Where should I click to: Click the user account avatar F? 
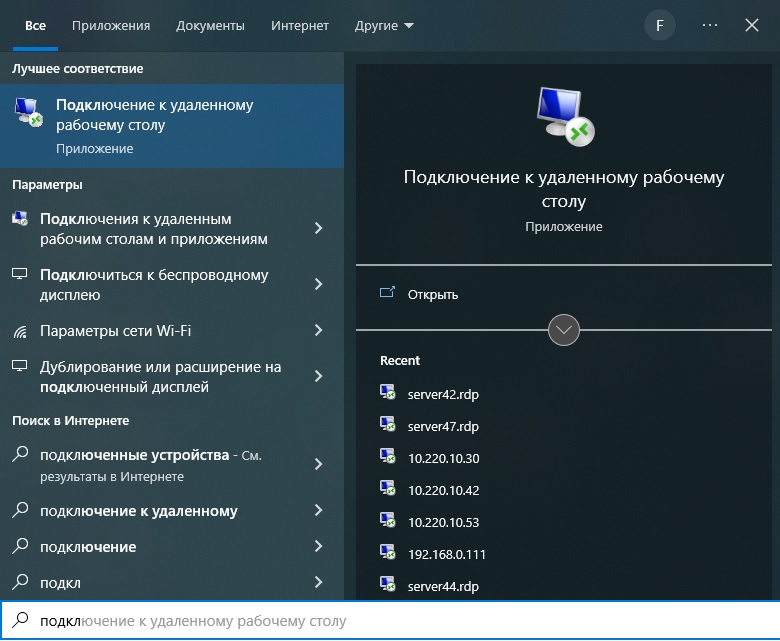pyautogui.click(x=659, y=26)
